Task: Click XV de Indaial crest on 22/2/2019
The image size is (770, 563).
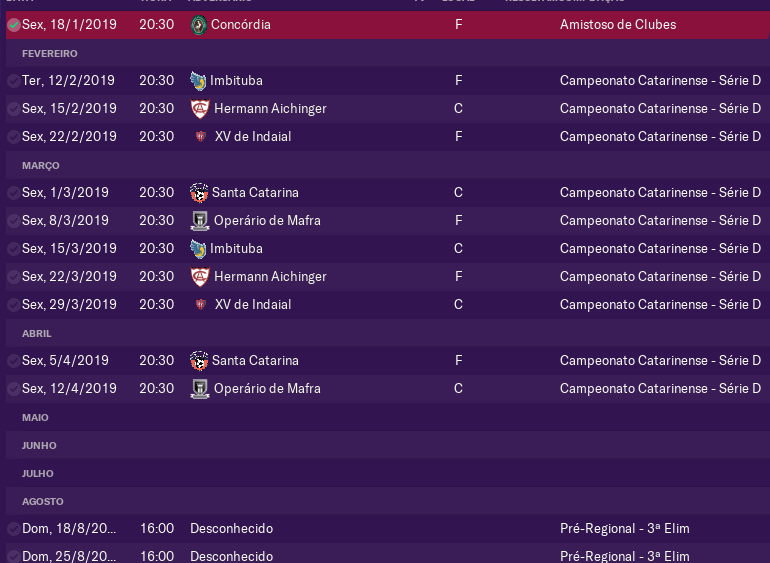Action: click(200, 137)
